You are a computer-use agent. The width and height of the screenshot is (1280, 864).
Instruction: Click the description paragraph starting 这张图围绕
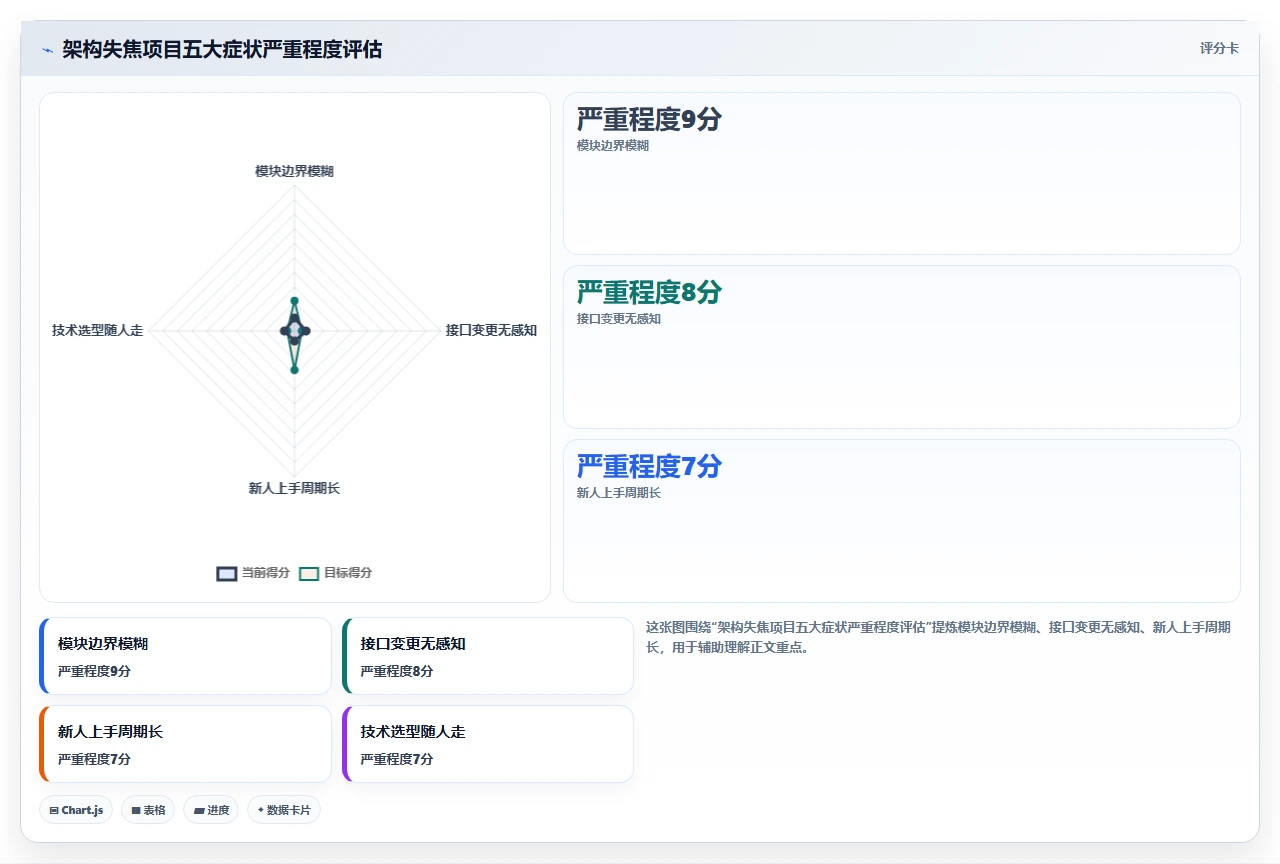pos(939,637)
